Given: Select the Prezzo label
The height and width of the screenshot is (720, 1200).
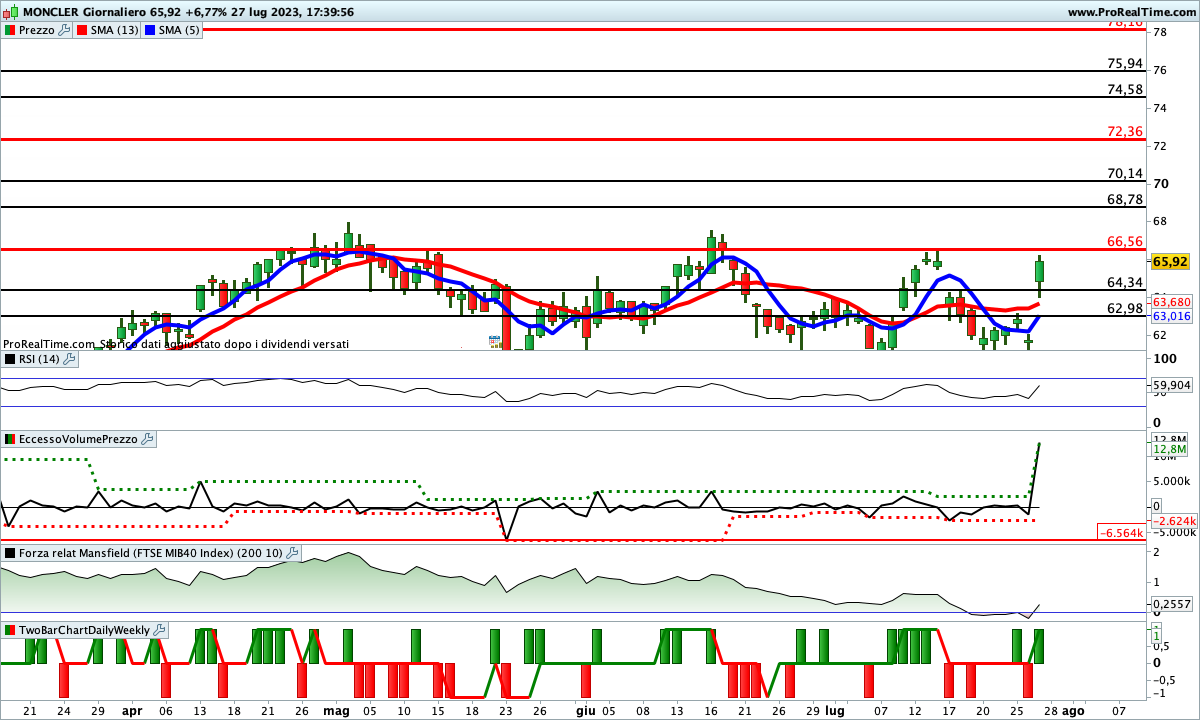Looking at the screenshot, I should coord(38,30).
